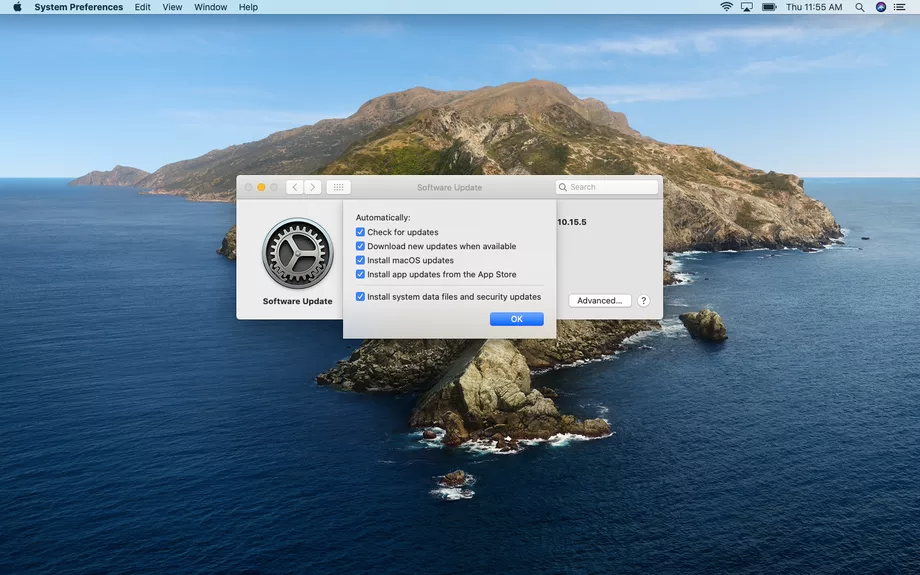The width and height of the screenshot is (920, 575).
Task: Toggle Download new updates when available
Action: (x=361, y=246)
